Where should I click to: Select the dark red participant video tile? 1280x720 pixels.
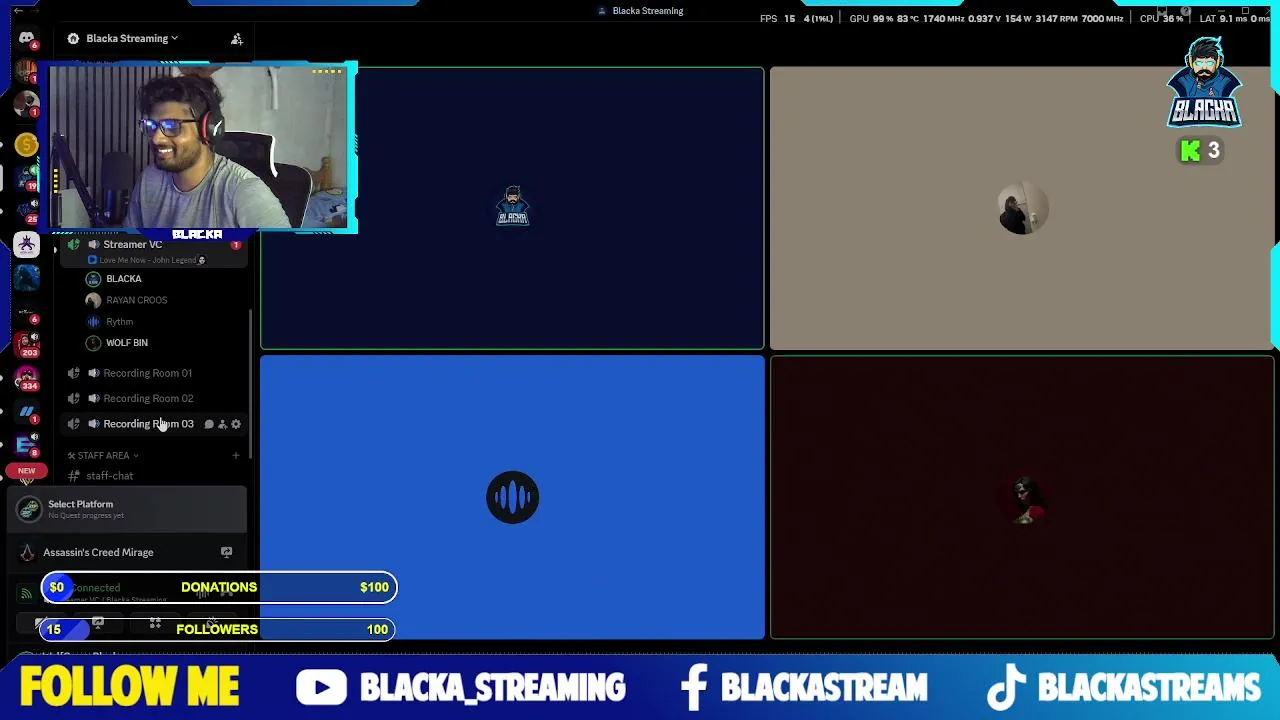[x=1022, y=497]
